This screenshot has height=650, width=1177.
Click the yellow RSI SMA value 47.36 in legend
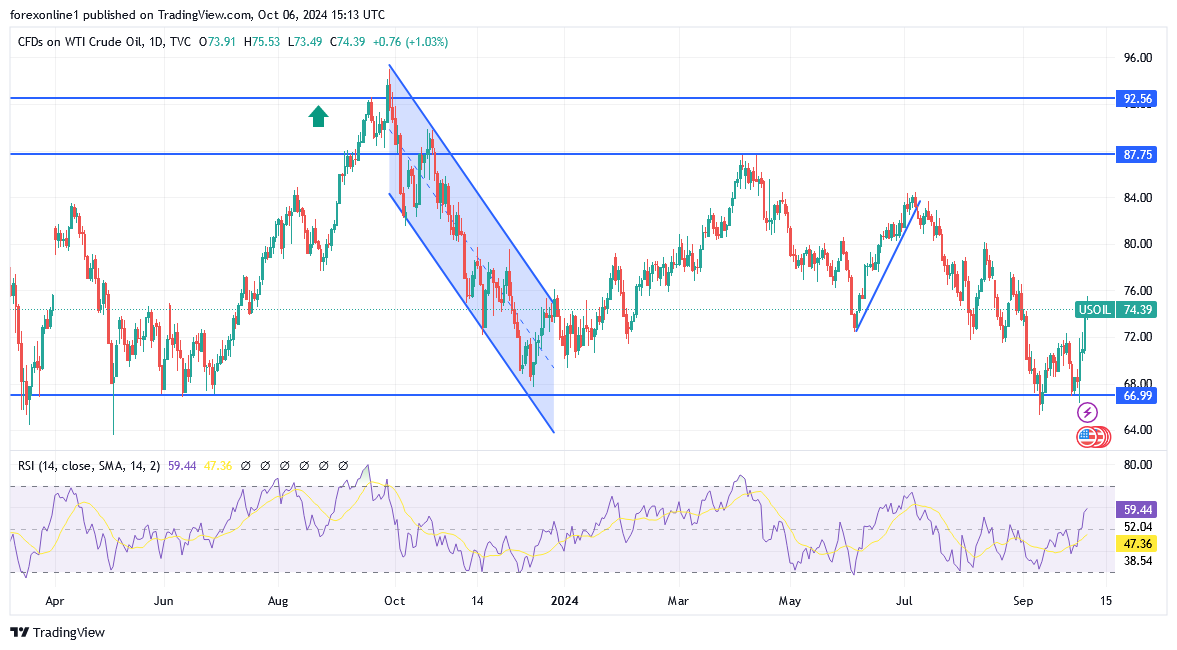218,466
